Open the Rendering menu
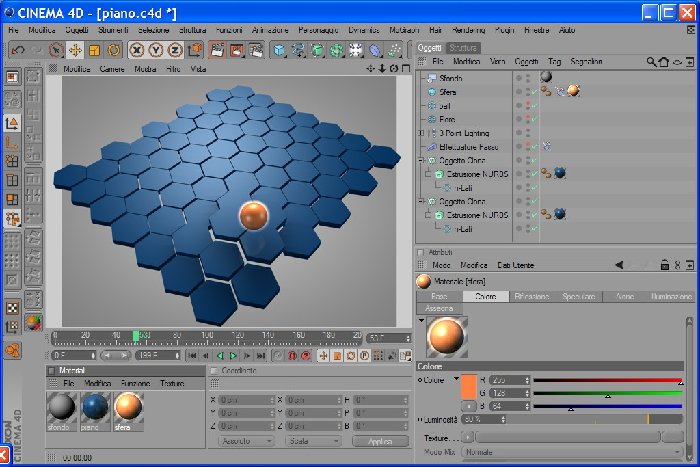700x467 pixels. tap(469, 30)
